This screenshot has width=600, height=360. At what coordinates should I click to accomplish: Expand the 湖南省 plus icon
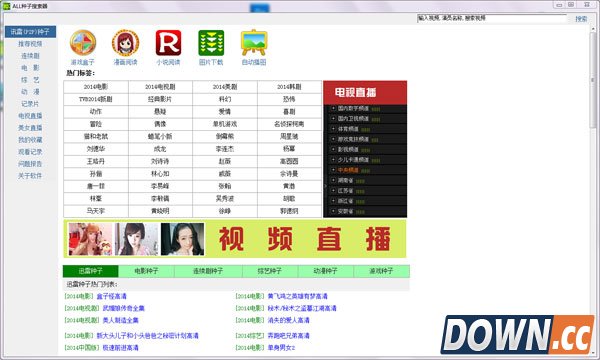333,180
